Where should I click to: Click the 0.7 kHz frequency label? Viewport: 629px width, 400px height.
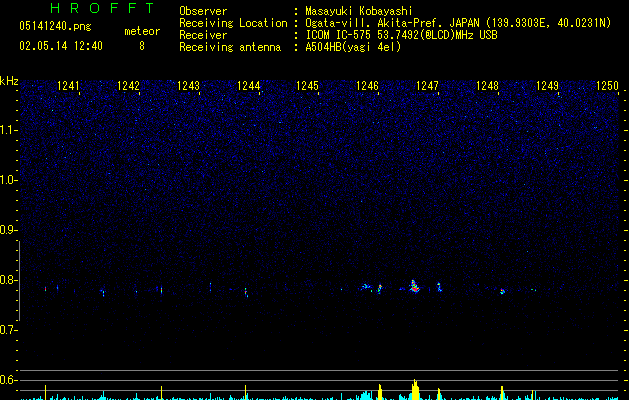[9, 330]
